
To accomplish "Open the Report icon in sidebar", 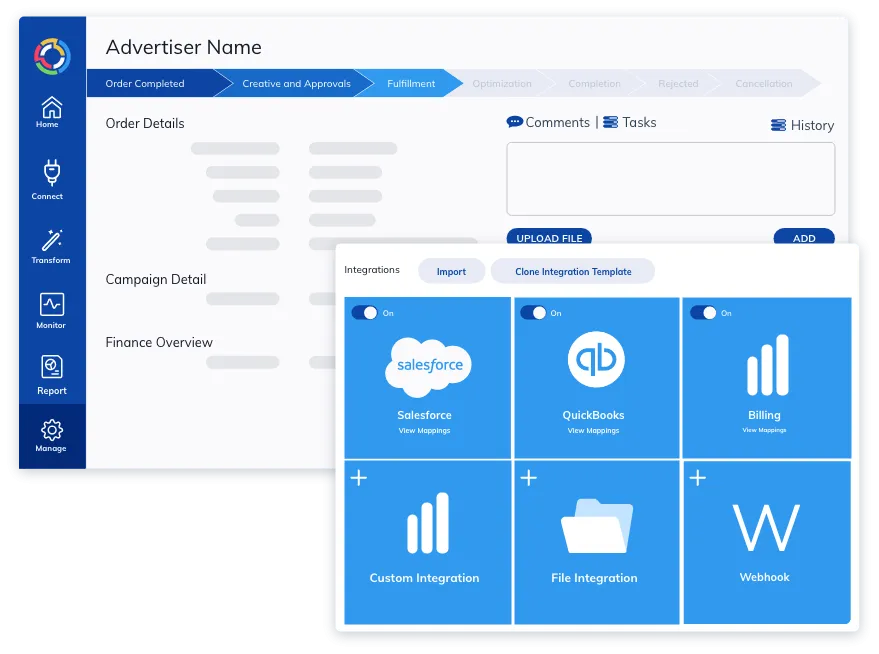I will point(51,368).
